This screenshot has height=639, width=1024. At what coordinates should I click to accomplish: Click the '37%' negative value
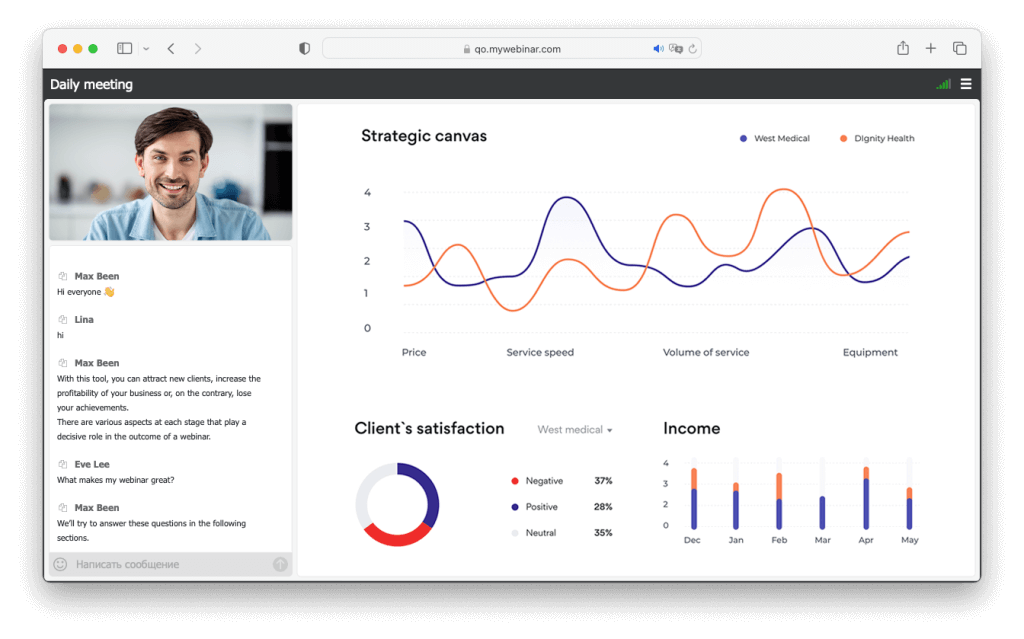point(603,481)
